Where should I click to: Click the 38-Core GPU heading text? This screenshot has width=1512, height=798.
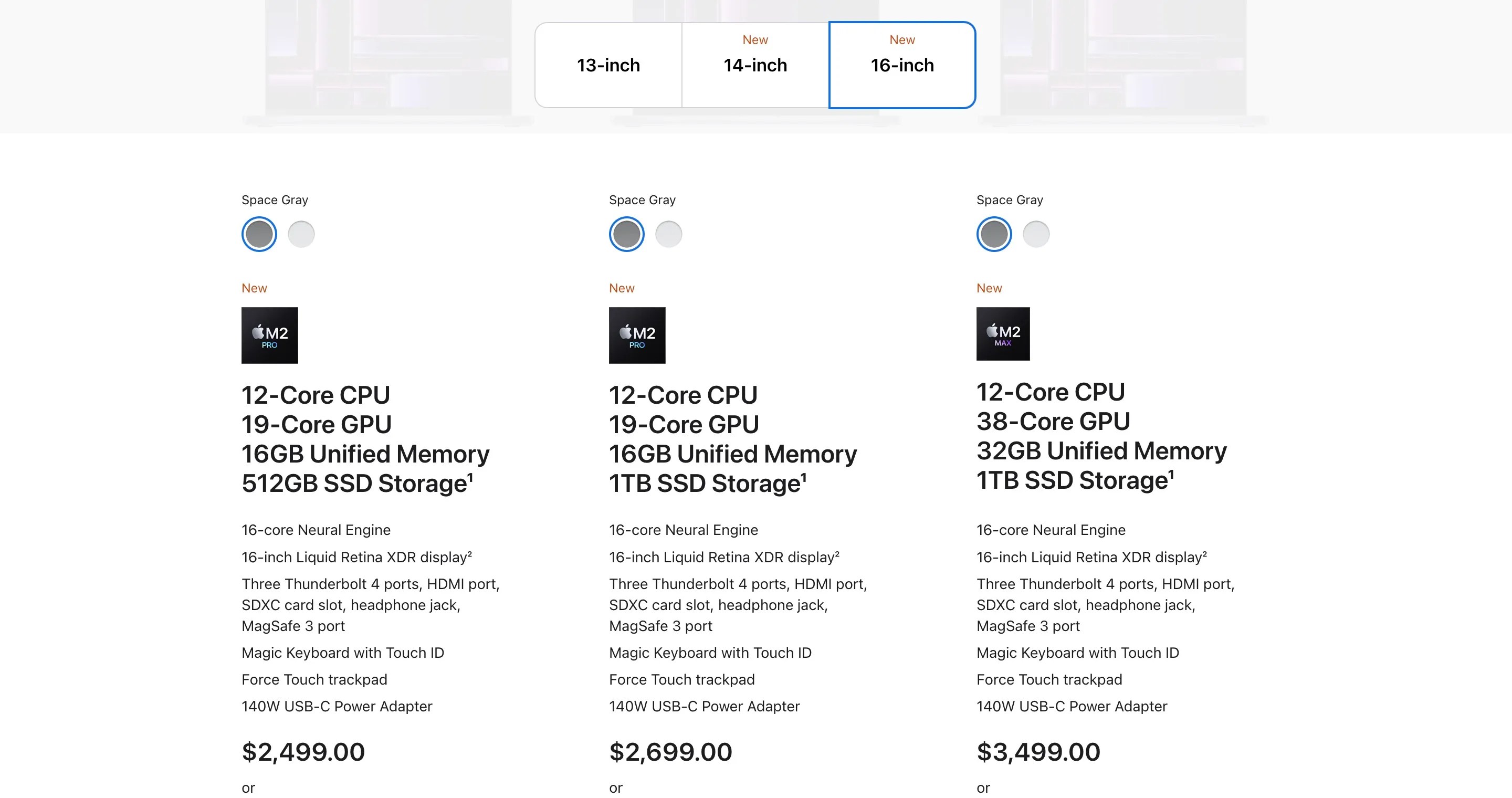point(1053,421)
